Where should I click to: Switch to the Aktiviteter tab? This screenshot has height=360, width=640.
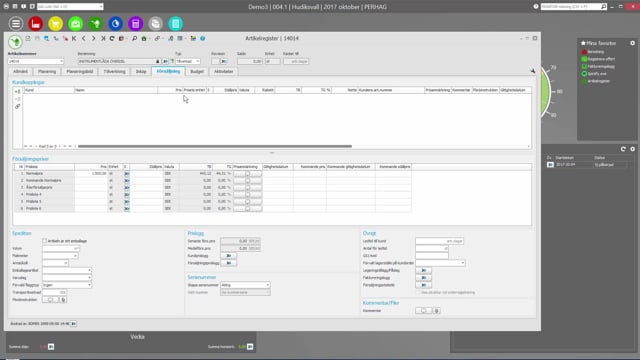pos(224,71)
